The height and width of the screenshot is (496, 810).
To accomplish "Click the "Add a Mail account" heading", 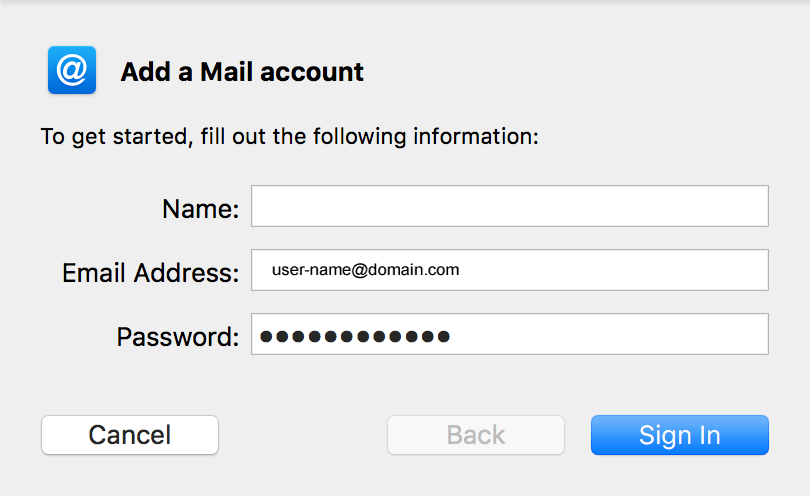I will (242, 72).
